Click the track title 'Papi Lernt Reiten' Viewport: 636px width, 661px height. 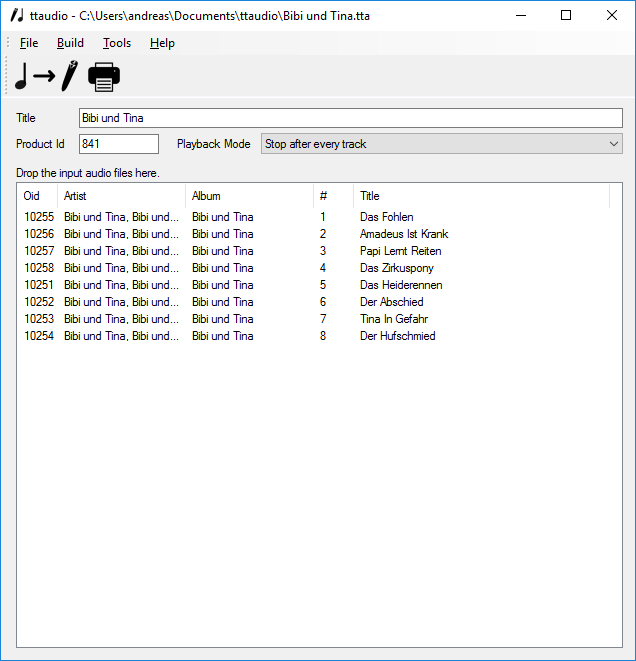click(400, 251)
